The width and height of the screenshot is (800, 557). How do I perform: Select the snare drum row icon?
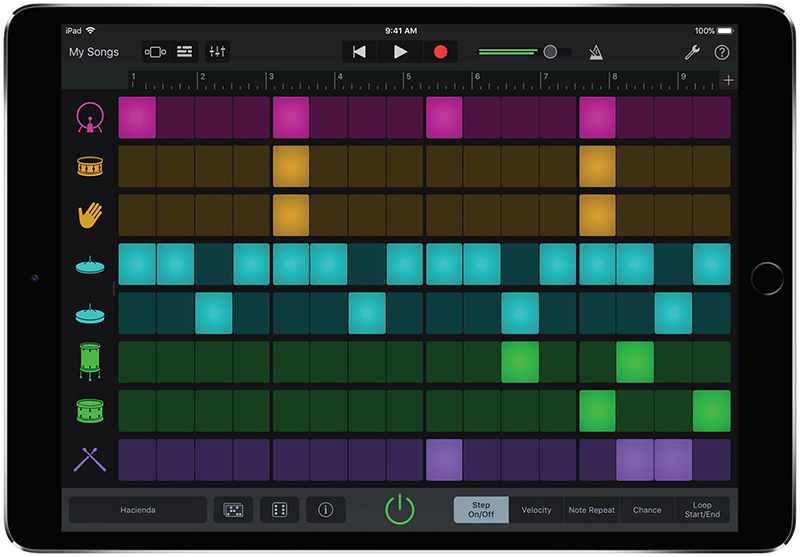tap(90, 166)
